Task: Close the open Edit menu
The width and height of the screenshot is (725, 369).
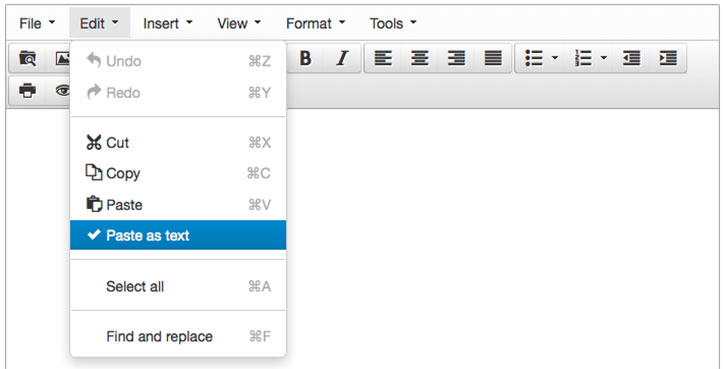Action: click(99, 23)
